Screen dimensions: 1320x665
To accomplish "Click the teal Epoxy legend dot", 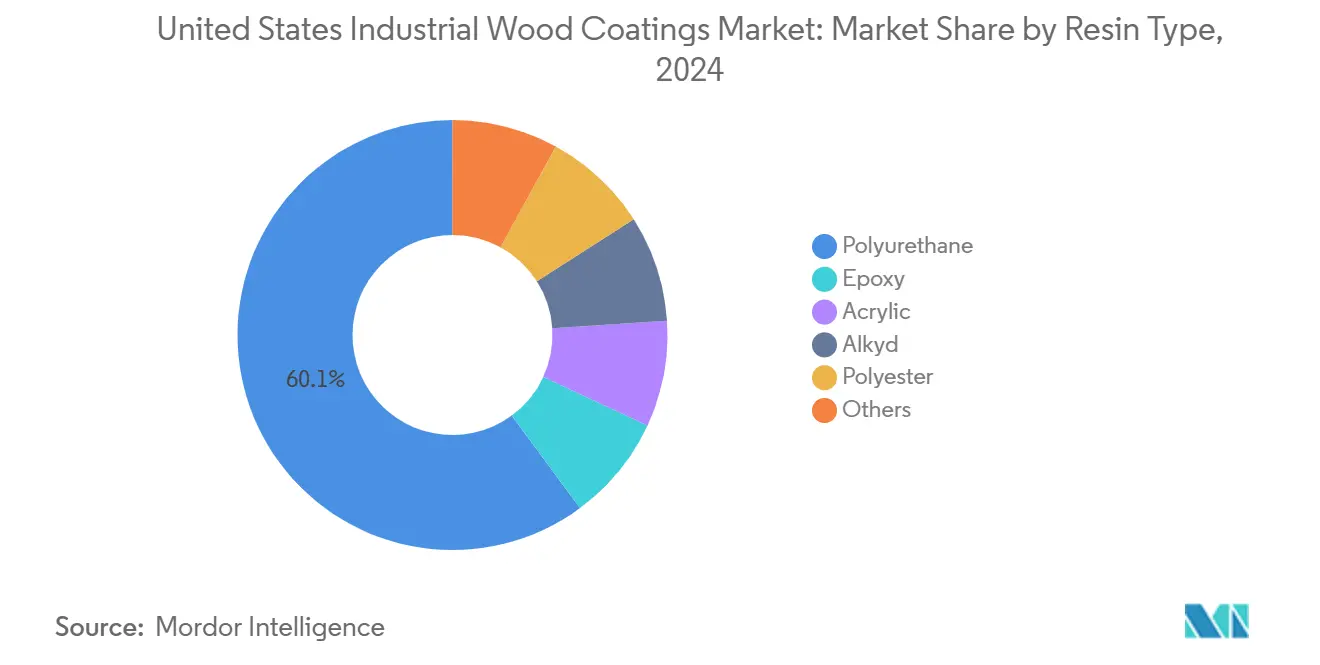I will tap(823, 278).
